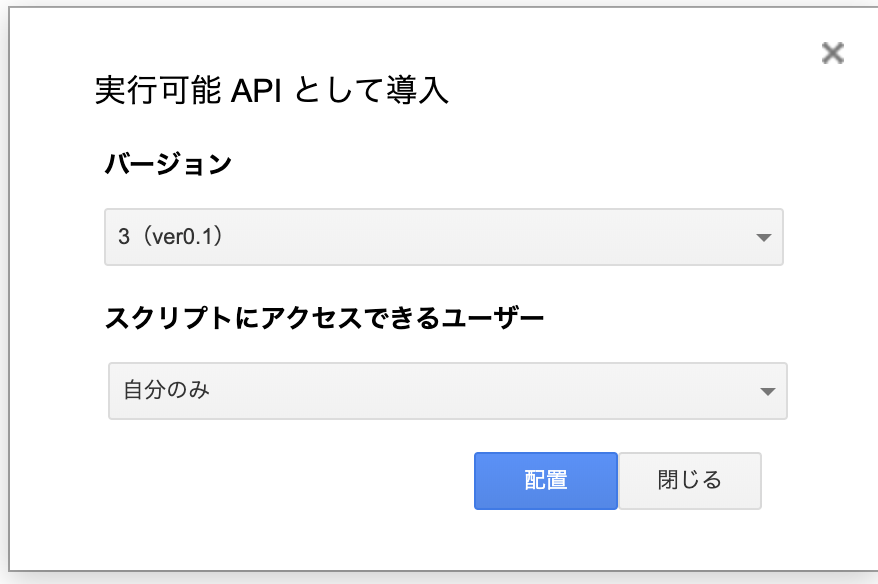The image size is (878, 584).
Task: Click the スクリプトにアクセスできるユーザー heading
Action: coord(324,318)
